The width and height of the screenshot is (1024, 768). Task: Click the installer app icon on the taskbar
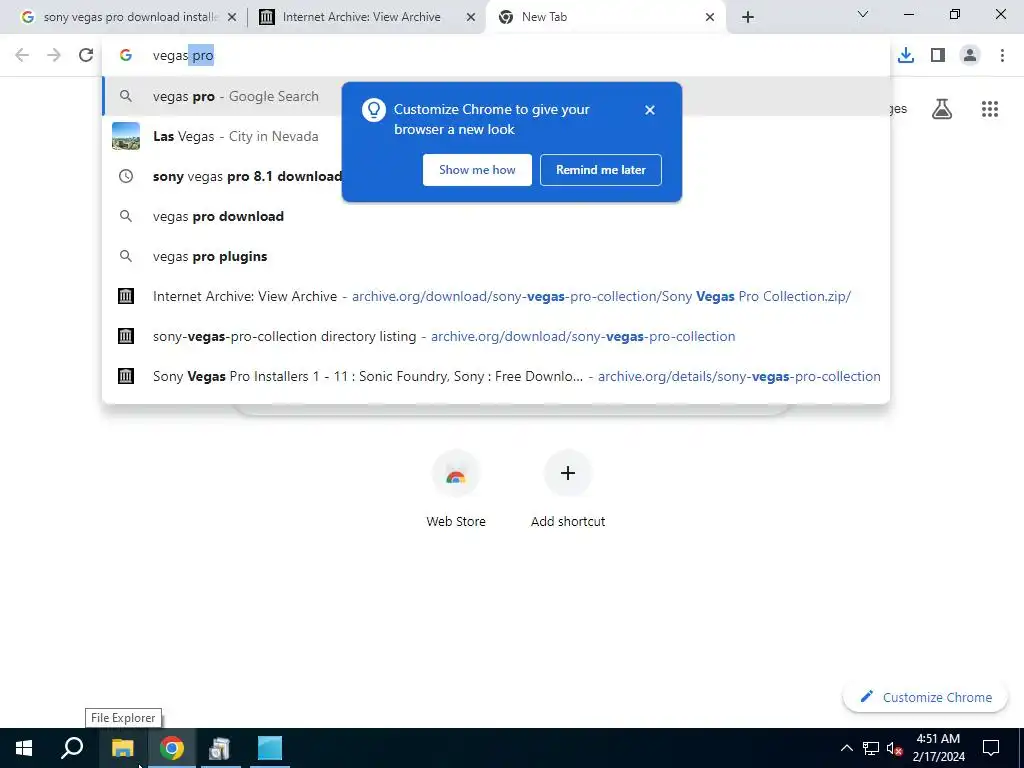pyautogui.click(x=220, y=748)
